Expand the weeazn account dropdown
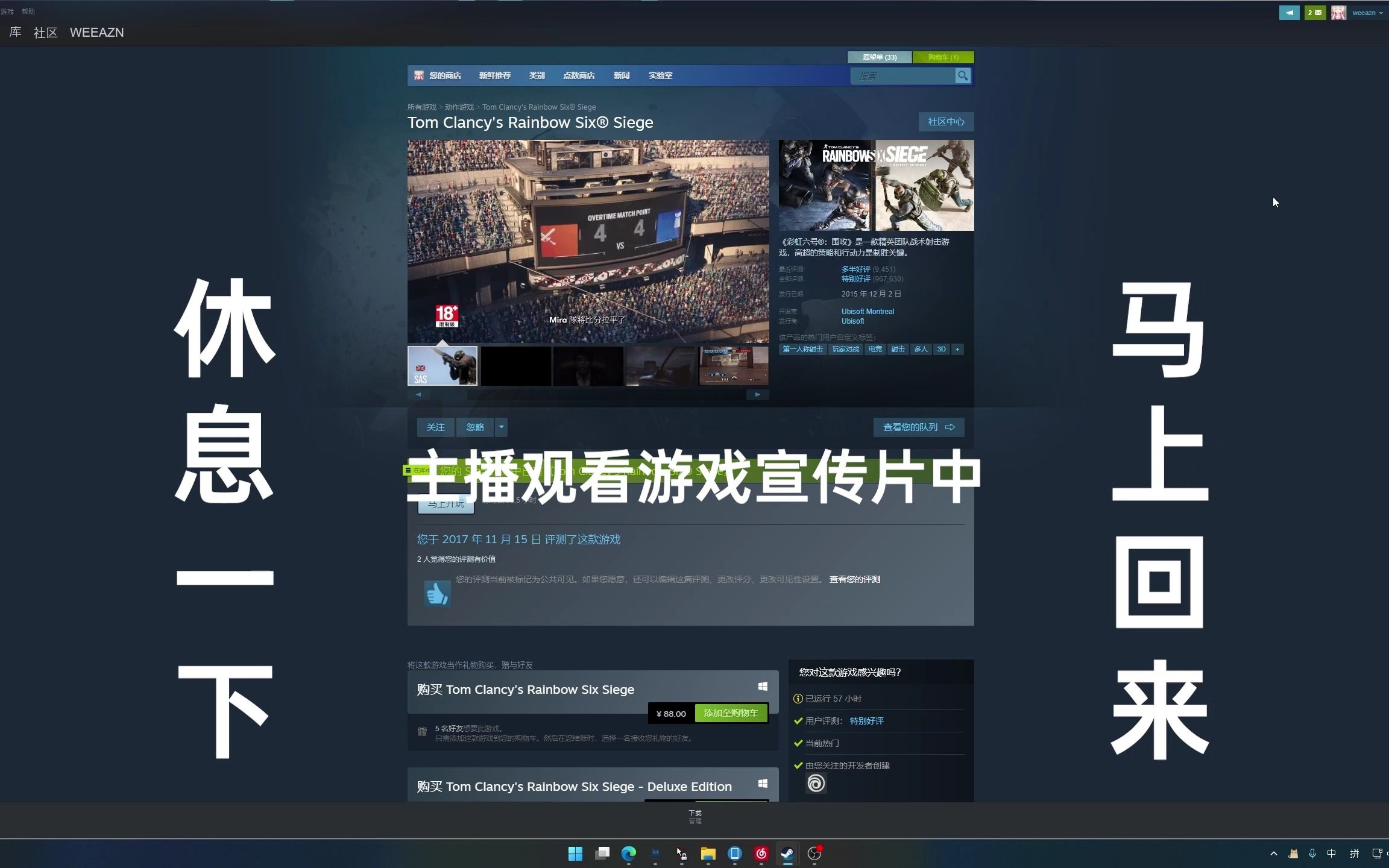Viewport: 1389px width, 868px height. [x=1367, y=13]
